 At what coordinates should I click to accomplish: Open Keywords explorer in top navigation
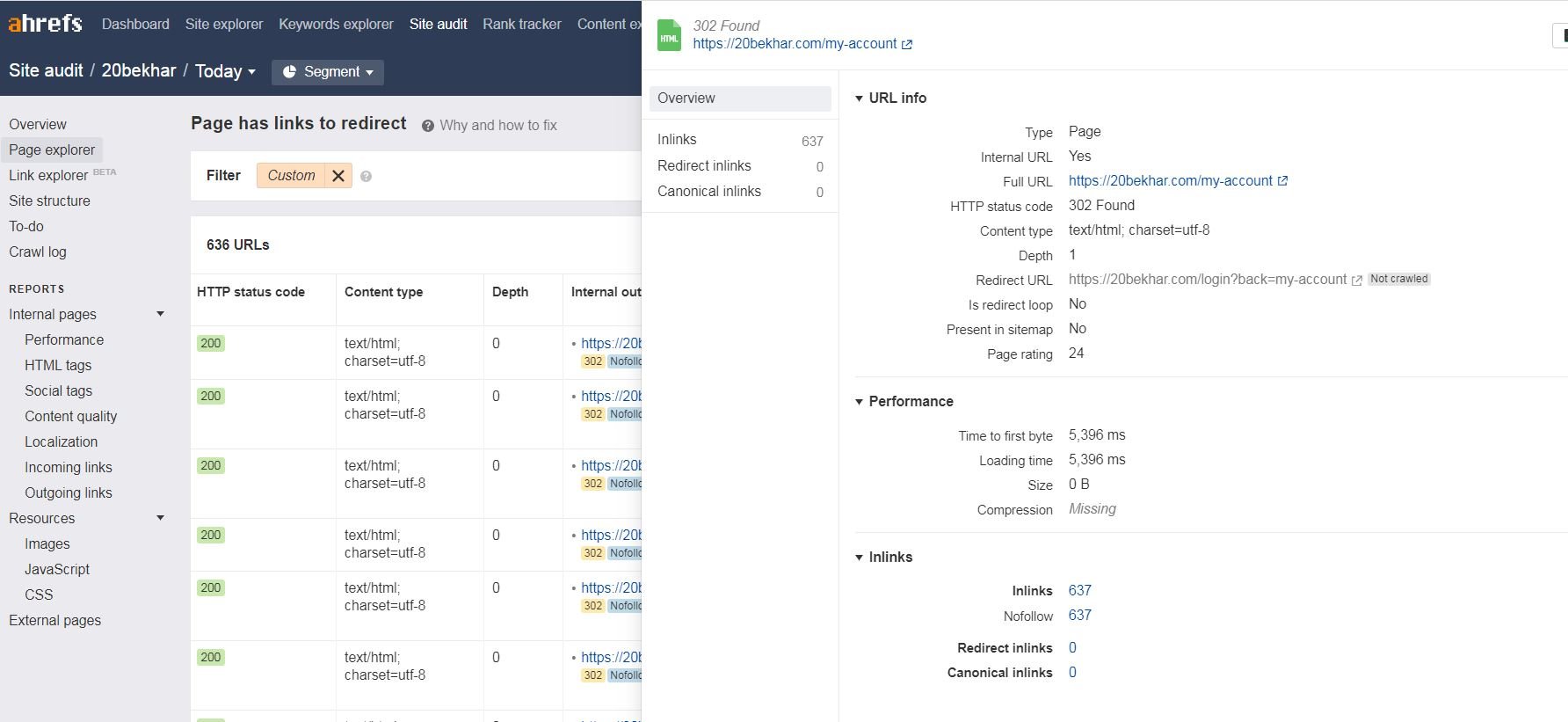tap(336, 24)
